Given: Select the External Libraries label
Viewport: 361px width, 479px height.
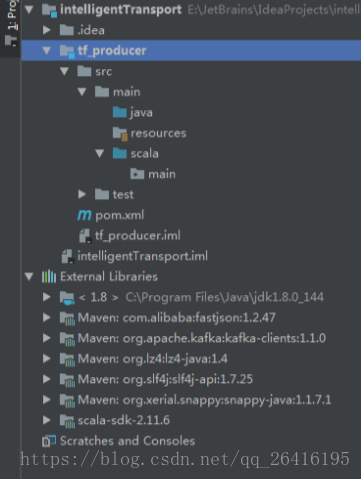Looking at the screenshot, I should coord(109,277).
